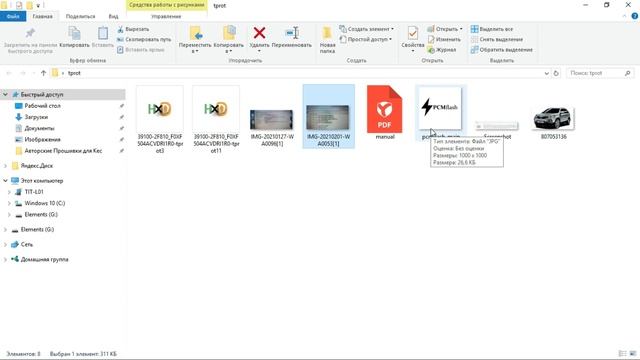Click Вставить ярлык in the ribbon
This screenshot has height=360, width=640.
pos(140,50)
